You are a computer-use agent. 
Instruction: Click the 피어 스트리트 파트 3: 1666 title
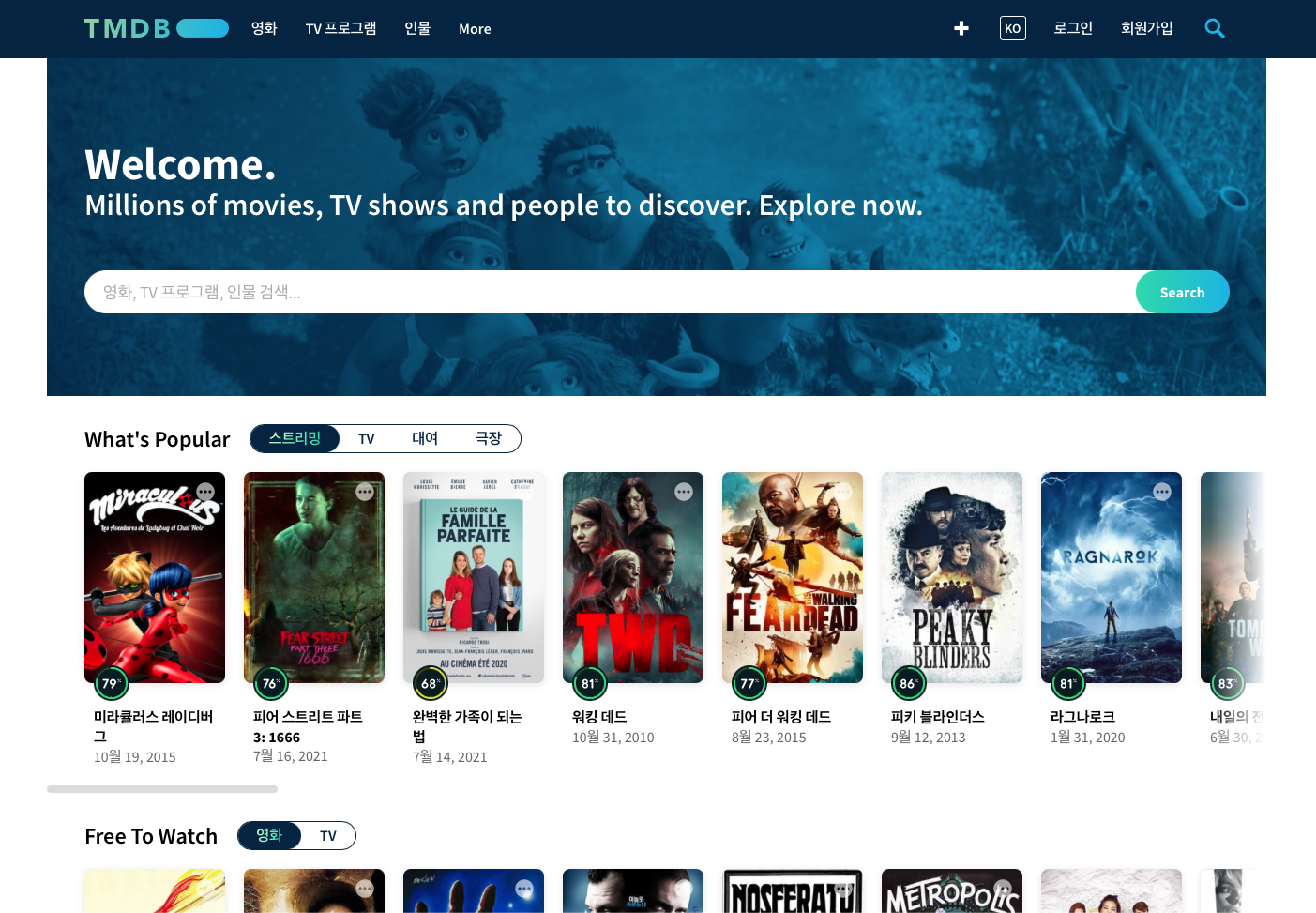click(x=308, y=726)
